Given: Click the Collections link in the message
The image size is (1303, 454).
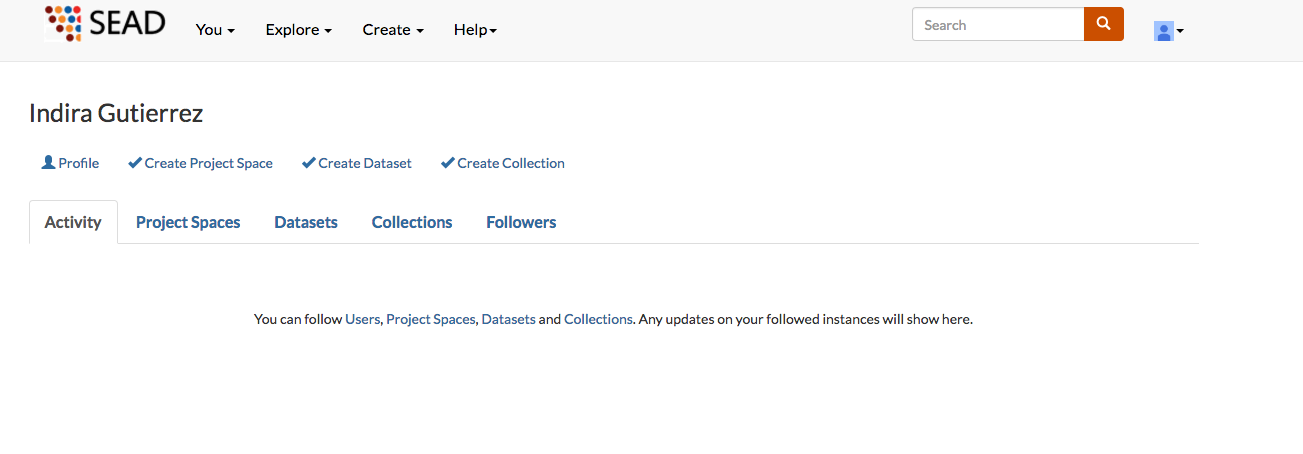Looking at the screenshot, I should coord(598,319).
